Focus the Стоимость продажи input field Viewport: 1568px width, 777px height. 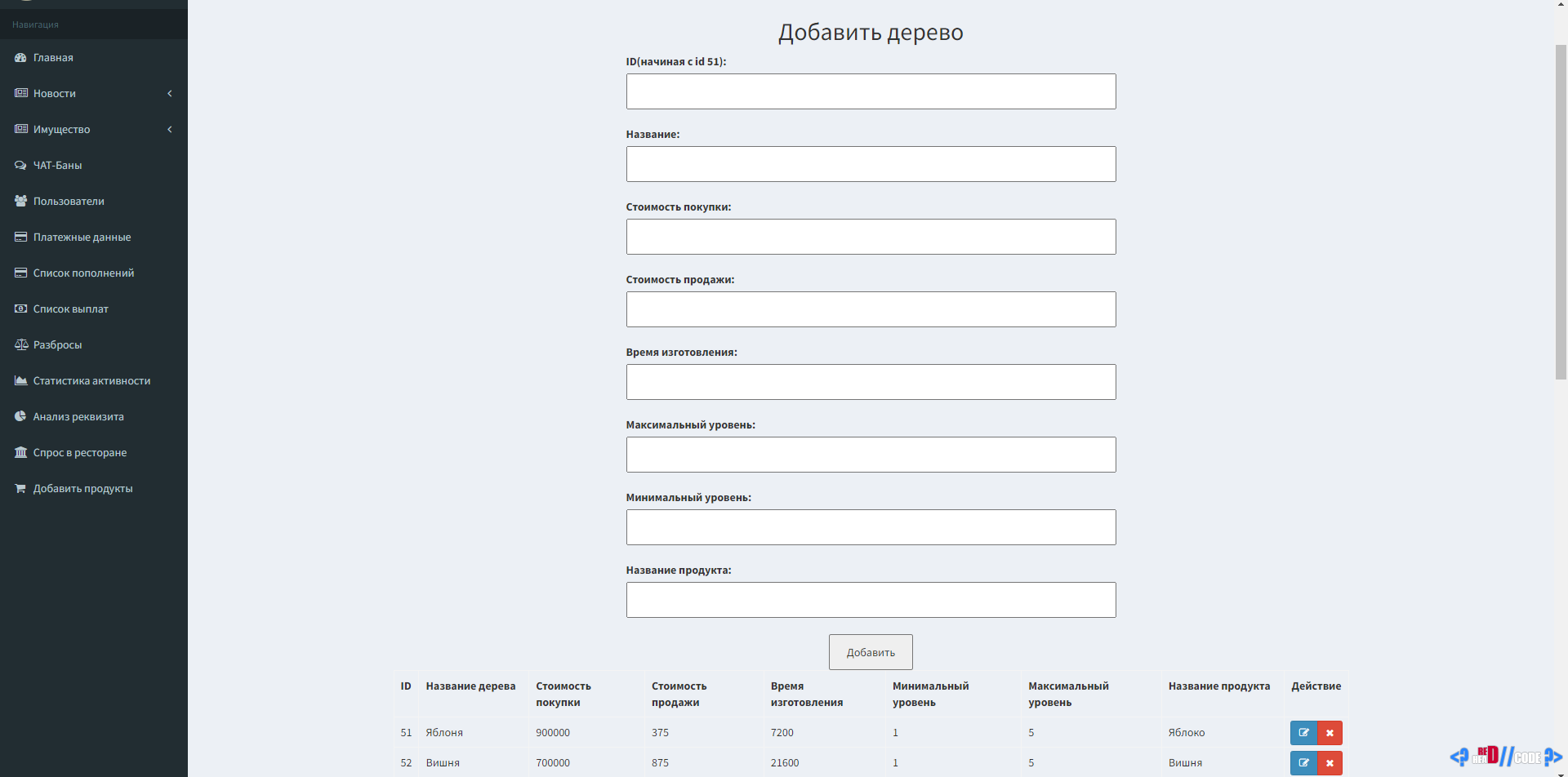coord(871,309)
